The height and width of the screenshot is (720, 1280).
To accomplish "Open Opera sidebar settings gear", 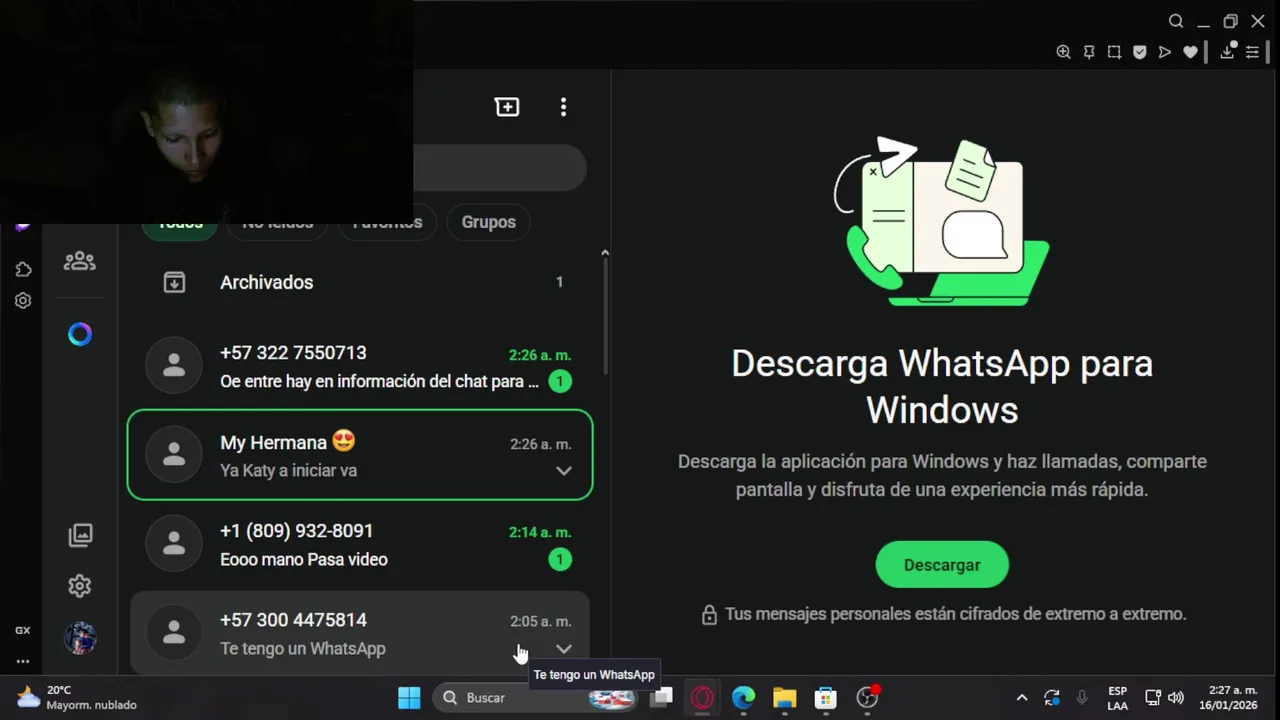I will click(23, 300).
